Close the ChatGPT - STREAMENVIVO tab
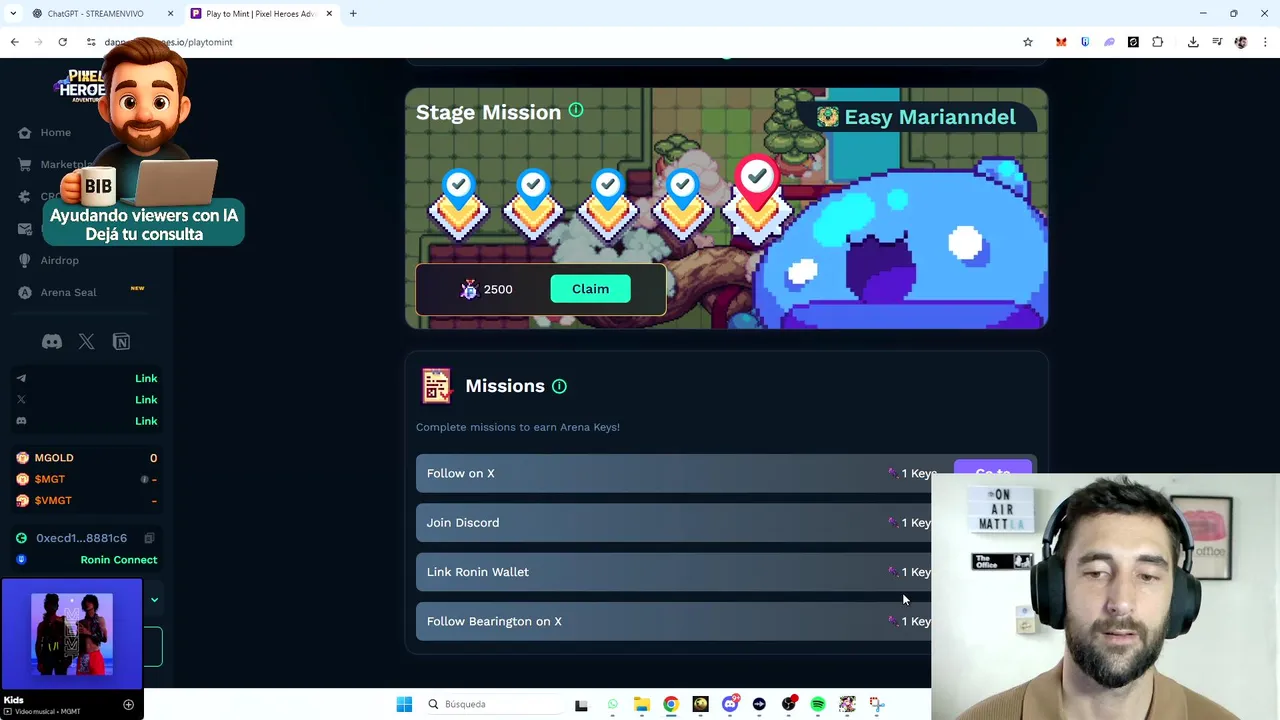This screenshot has height=720, width=1280. tap(170, 14)
